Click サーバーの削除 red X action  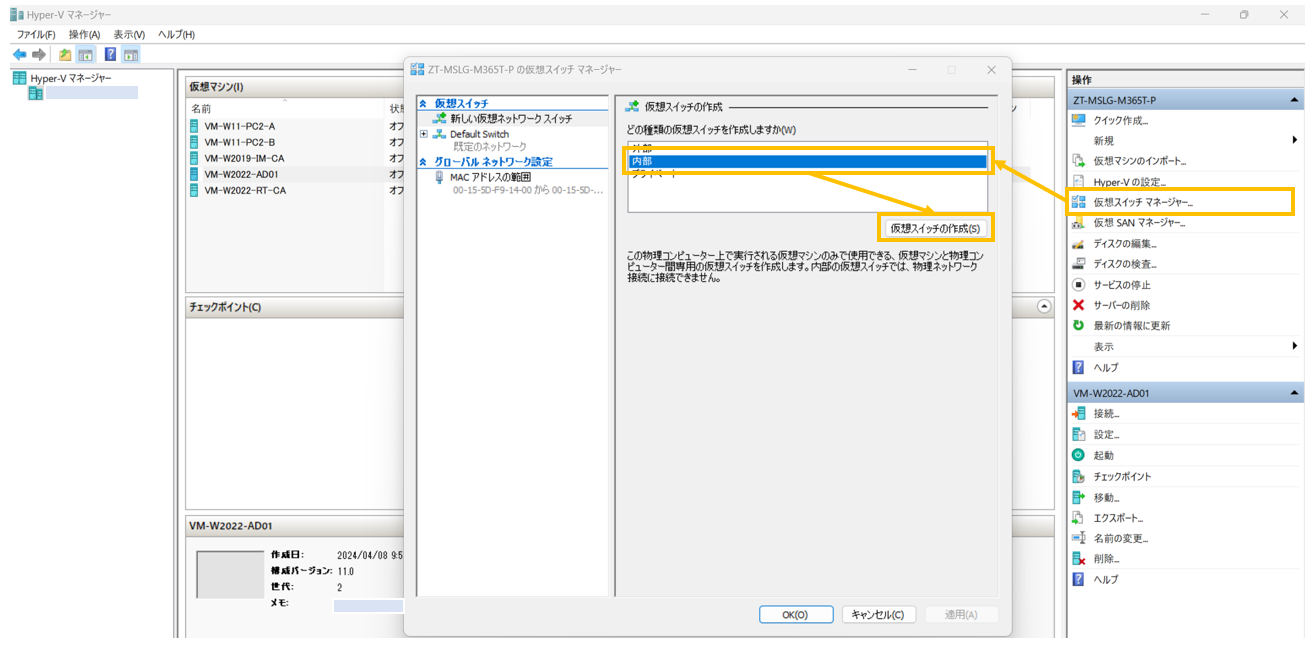pos(1122,305)
